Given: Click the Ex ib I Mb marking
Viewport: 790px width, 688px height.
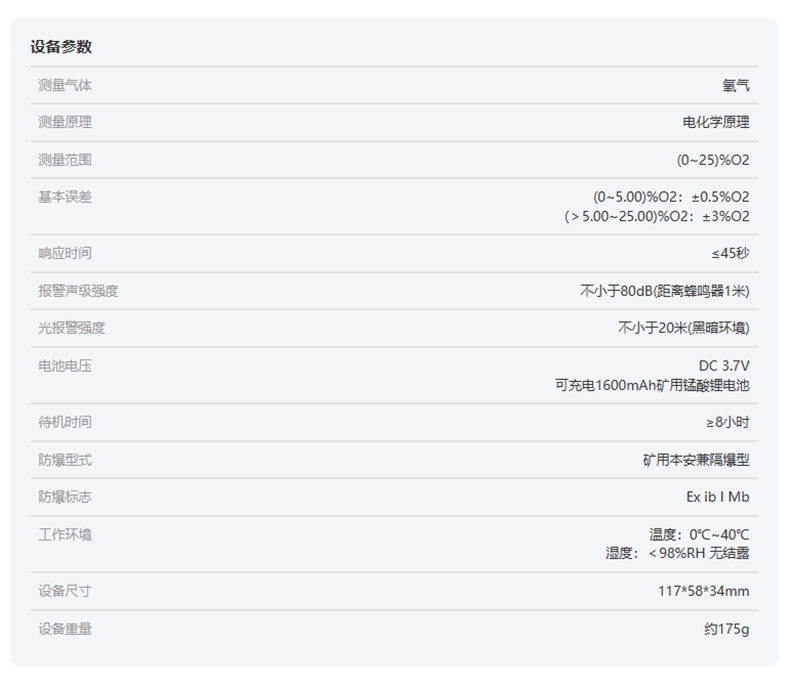Looking at the screenshot, I should click(717, 497).
